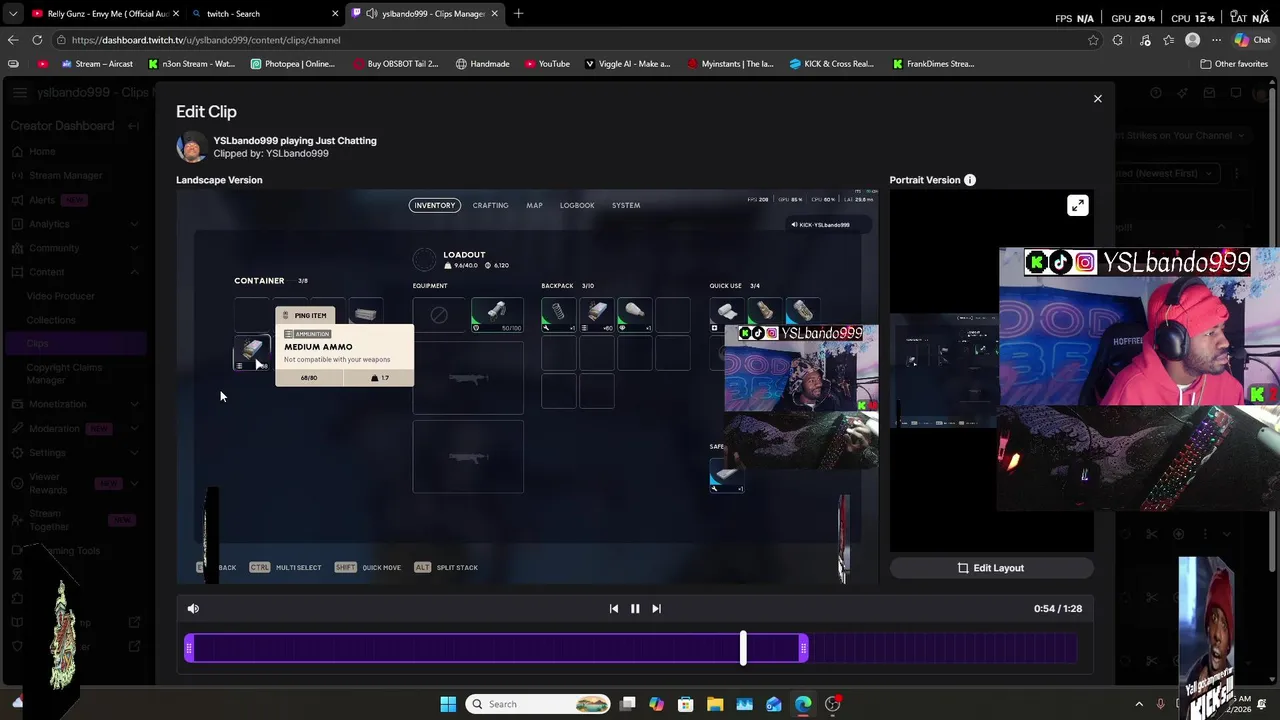1280x720 pixels.
Task: Launch Copilot from the taskbar
Action: coord(657,704)
